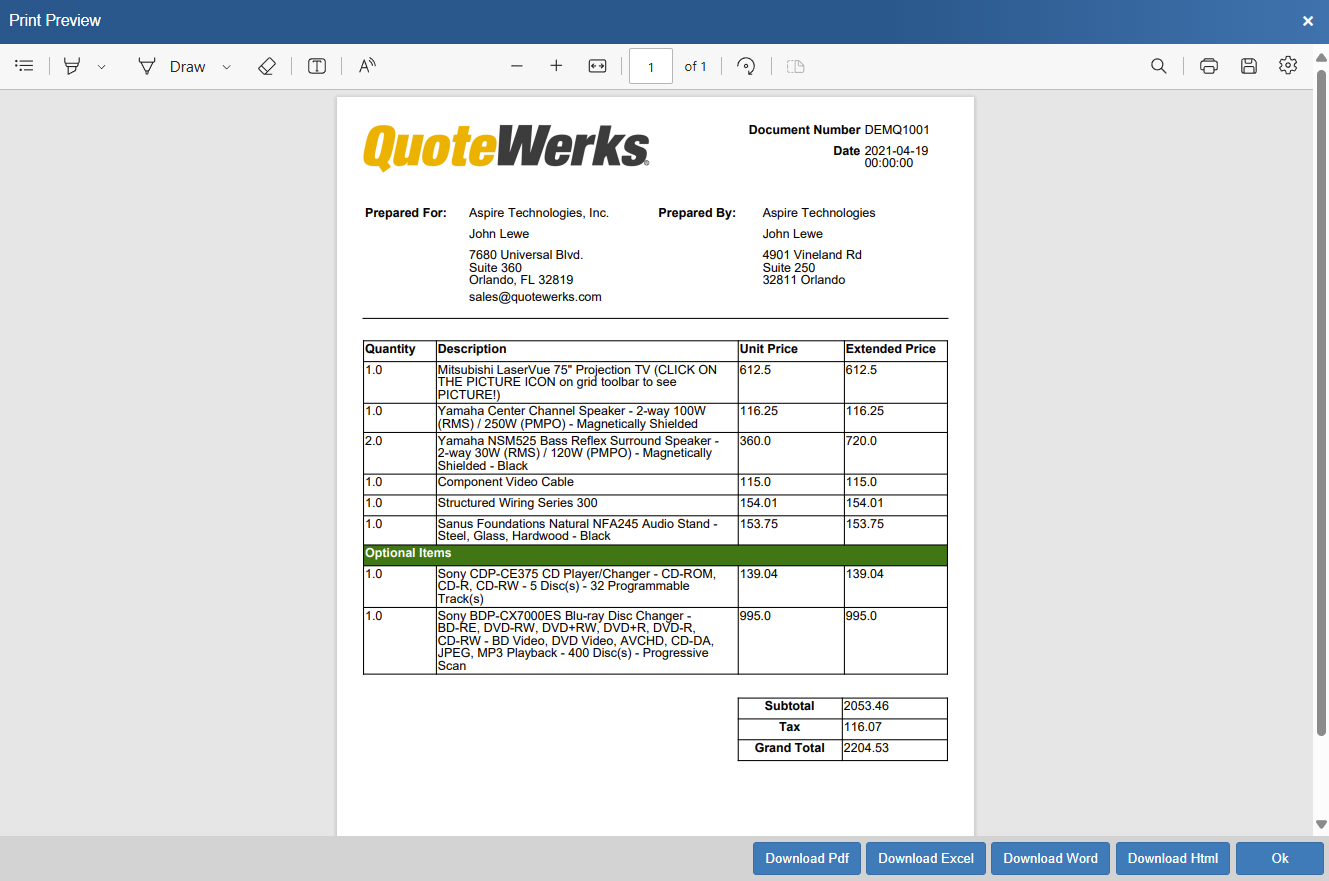Zoom out with the minus icon
Screen dimensions: 1329x881
tap(517, 66)
